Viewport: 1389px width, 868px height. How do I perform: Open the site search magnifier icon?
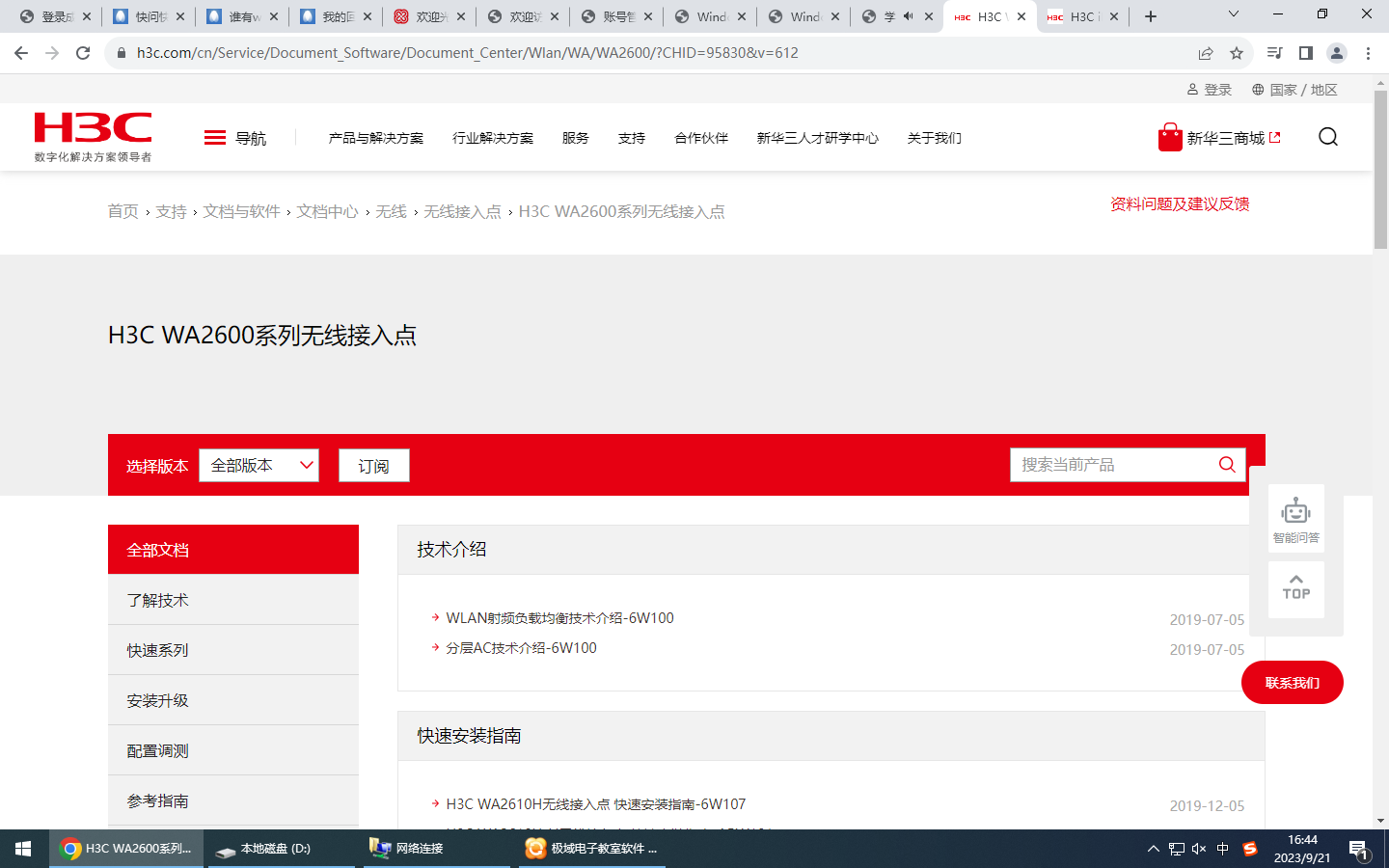1328,137
